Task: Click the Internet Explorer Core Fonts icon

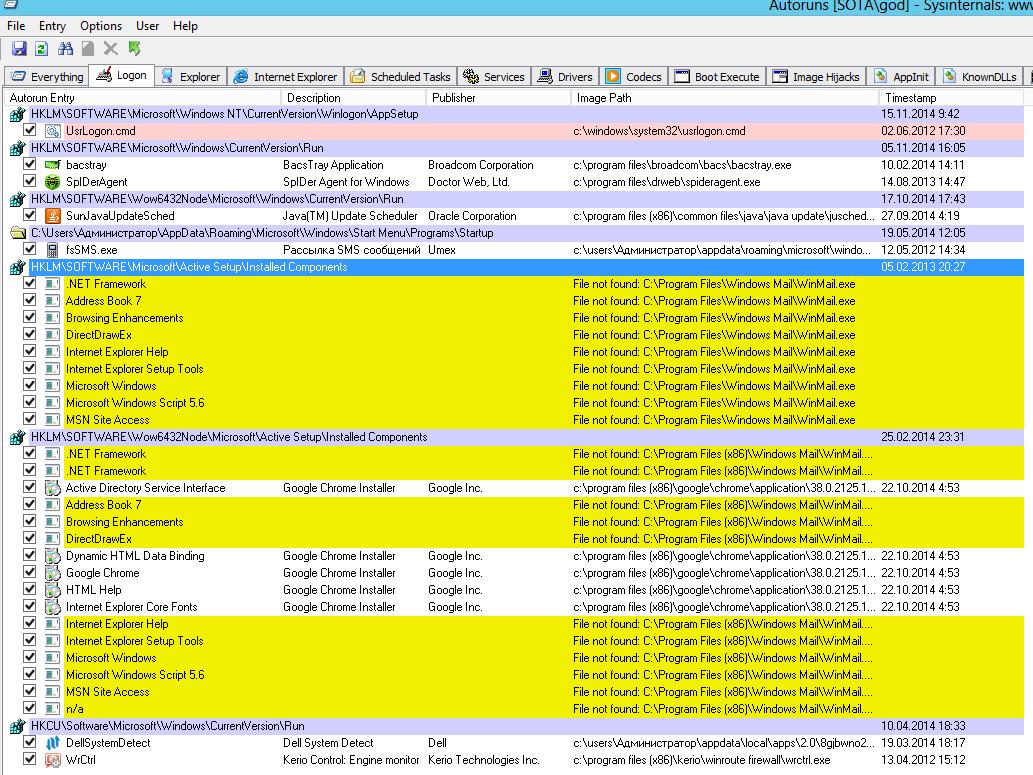Action: pos(52,607)
